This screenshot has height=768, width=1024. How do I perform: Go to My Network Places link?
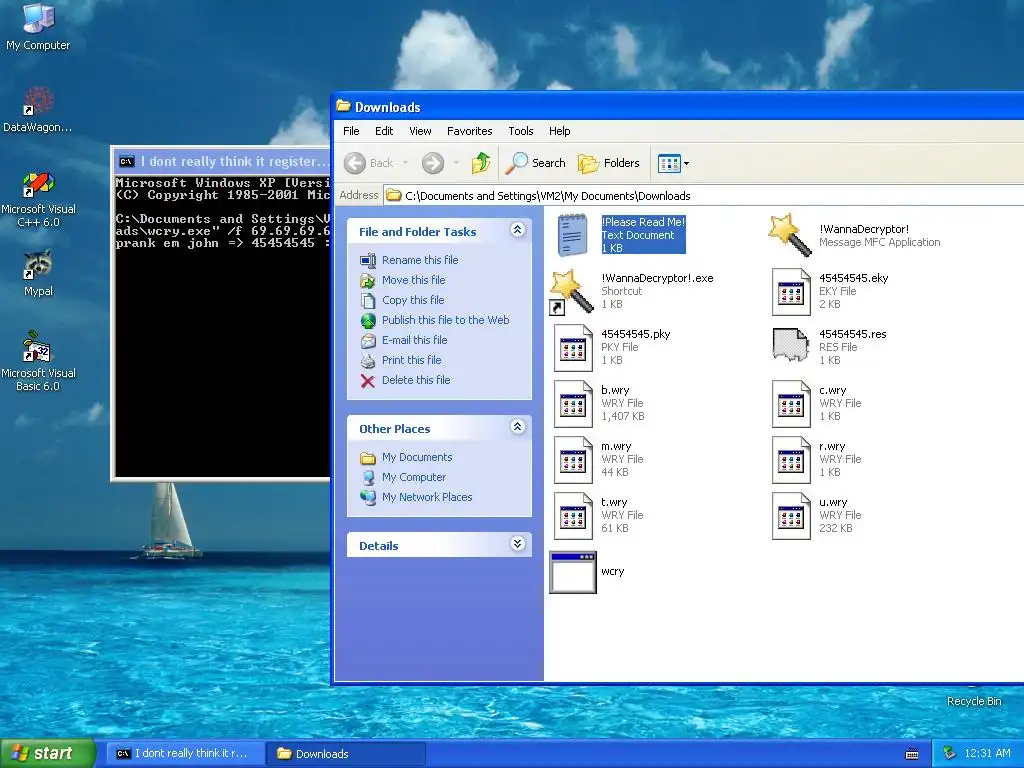[x=427, y=497]
